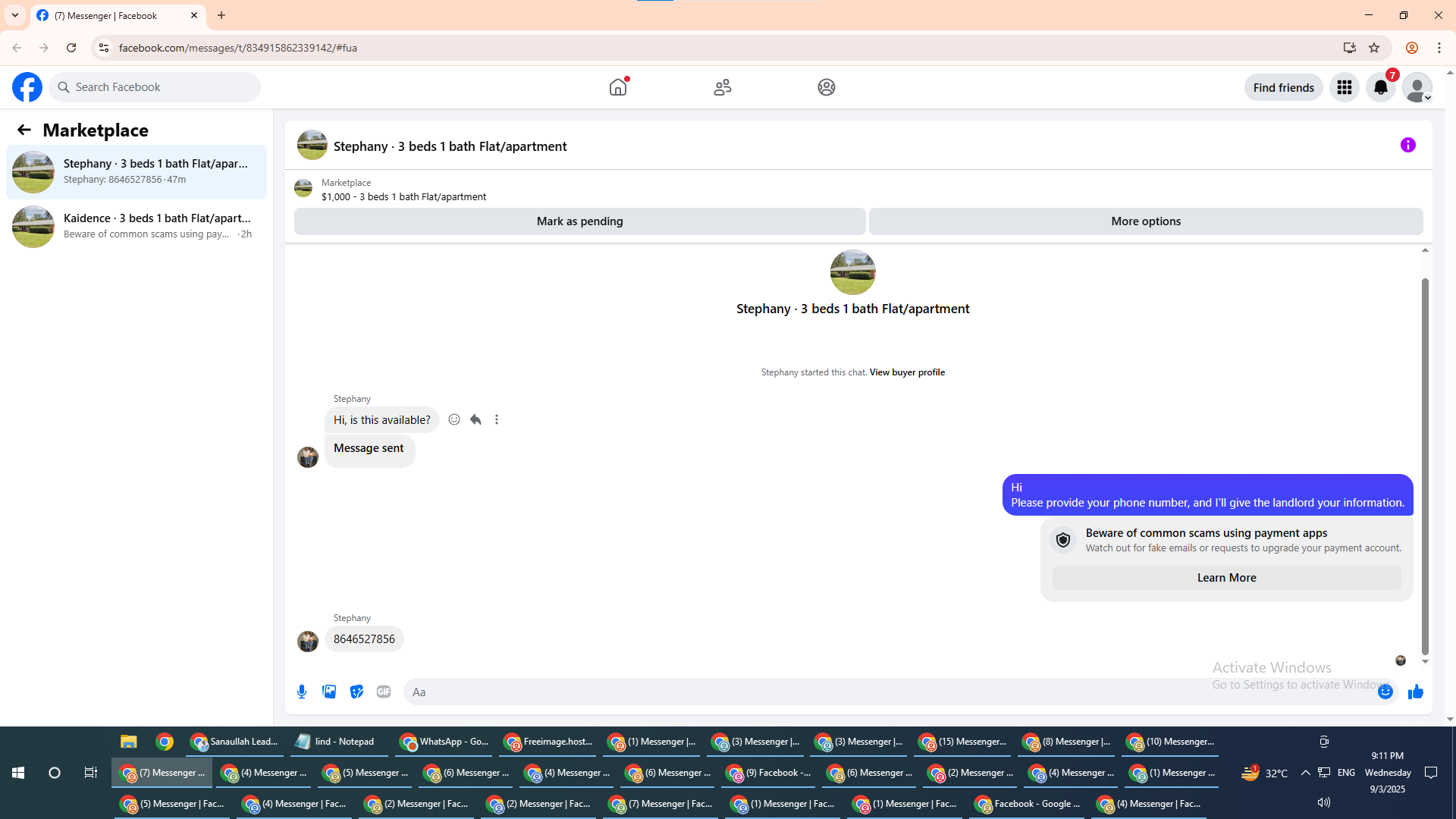Open the Friends icon in top navigation
The height and width of the screenshot is (819, 1456).
coord(723,87)
